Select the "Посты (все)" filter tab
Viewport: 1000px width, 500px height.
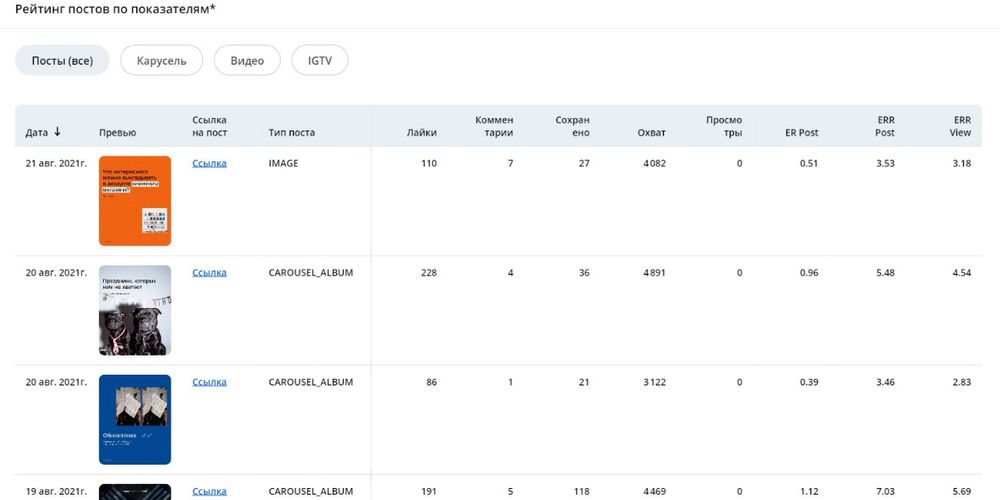[x=62, y=61]
